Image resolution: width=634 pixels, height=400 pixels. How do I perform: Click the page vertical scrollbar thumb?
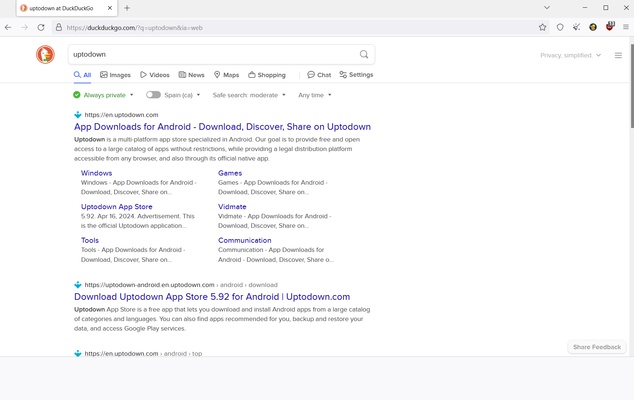coord(631,85)
